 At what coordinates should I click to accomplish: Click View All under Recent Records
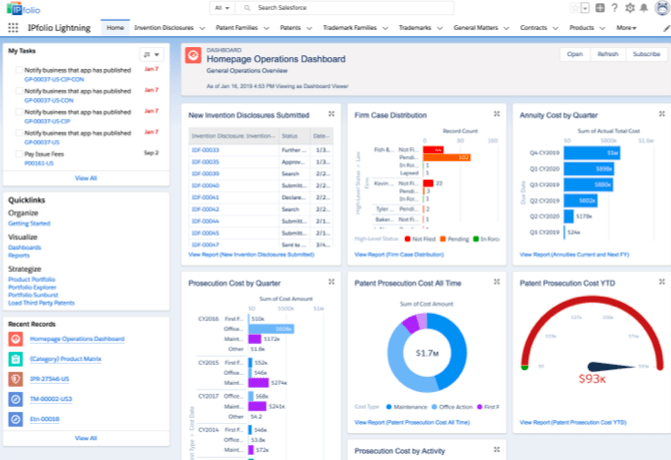pos(86,438)
